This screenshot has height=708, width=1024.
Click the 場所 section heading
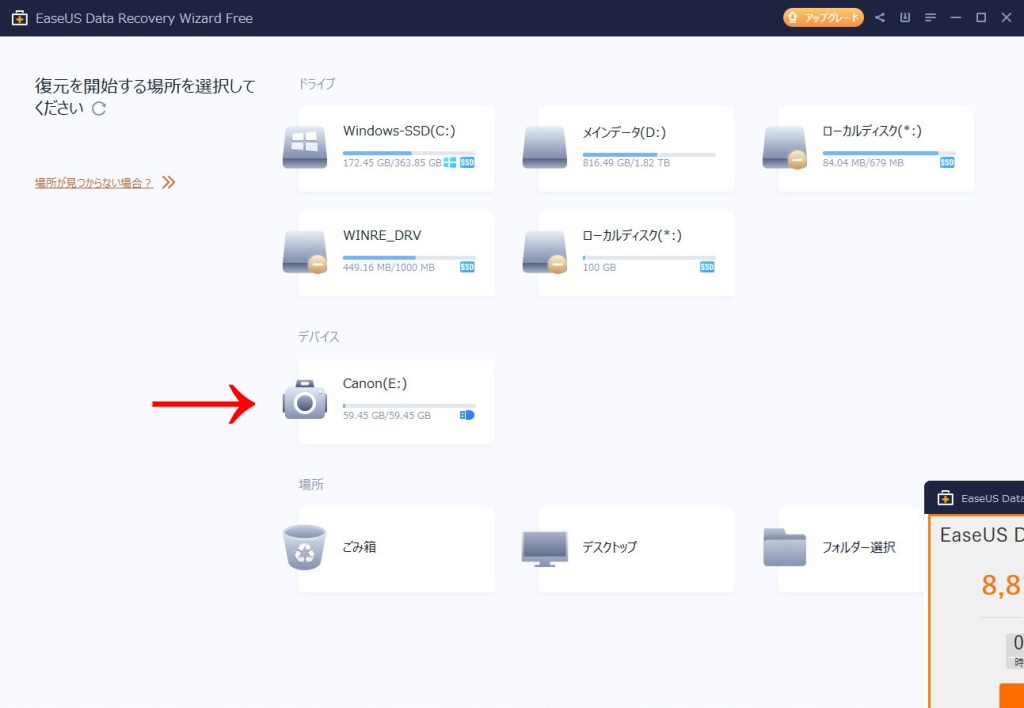click(x=312, y=485)
